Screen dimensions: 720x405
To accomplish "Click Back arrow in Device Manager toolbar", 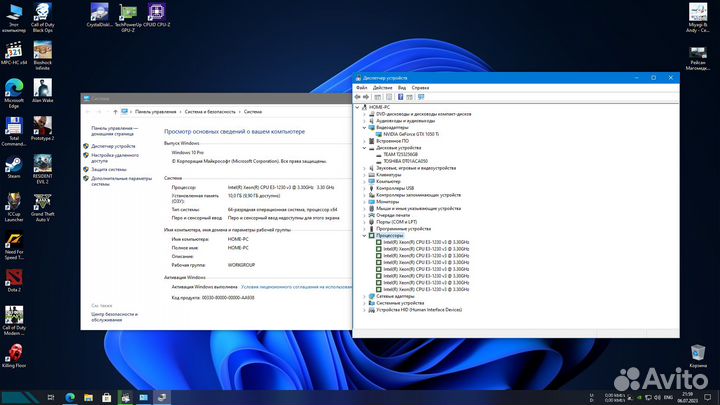I will tap(358, 97).
